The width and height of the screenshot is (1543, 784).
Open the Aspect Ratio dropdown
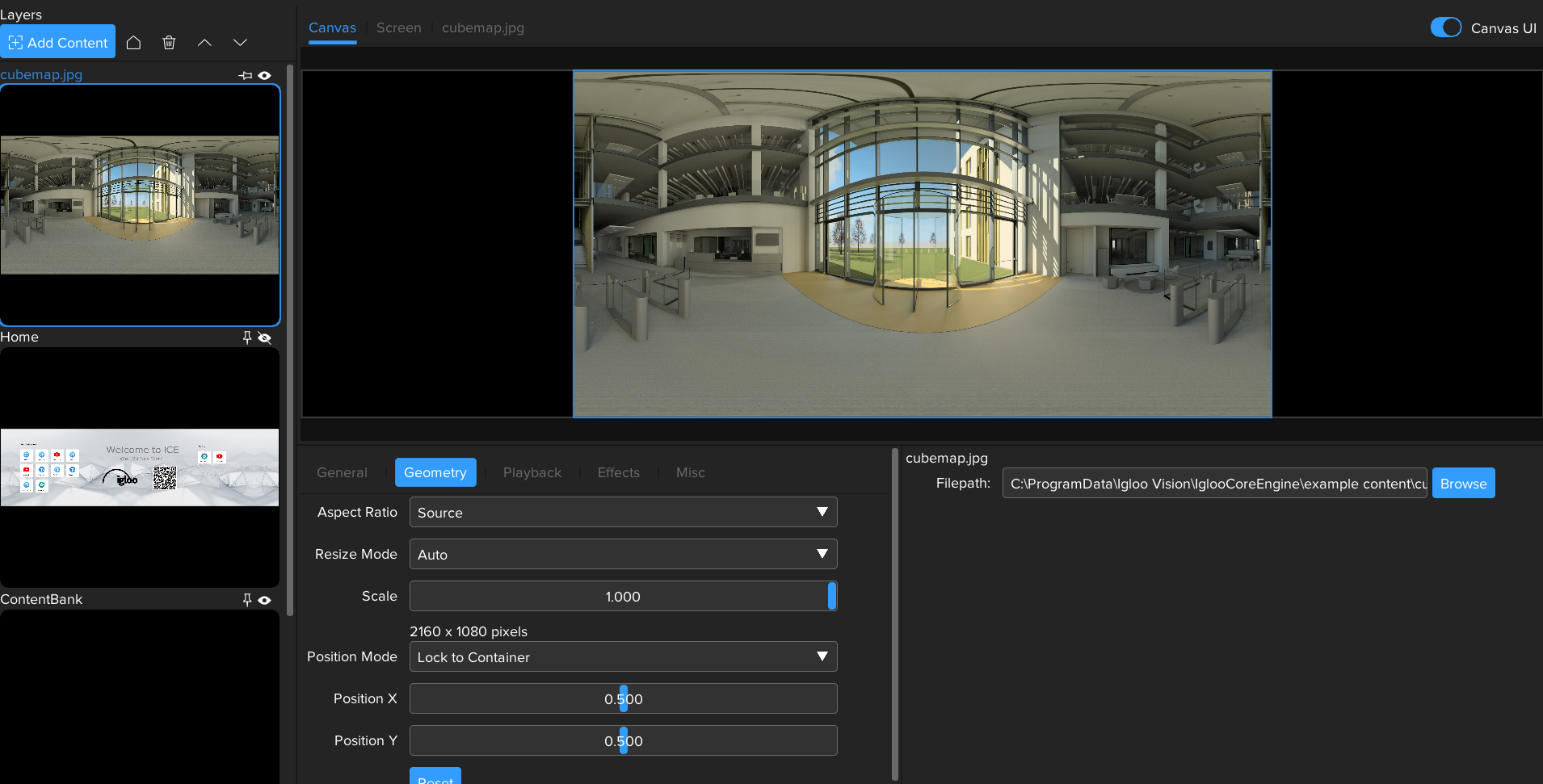[623, 512]
